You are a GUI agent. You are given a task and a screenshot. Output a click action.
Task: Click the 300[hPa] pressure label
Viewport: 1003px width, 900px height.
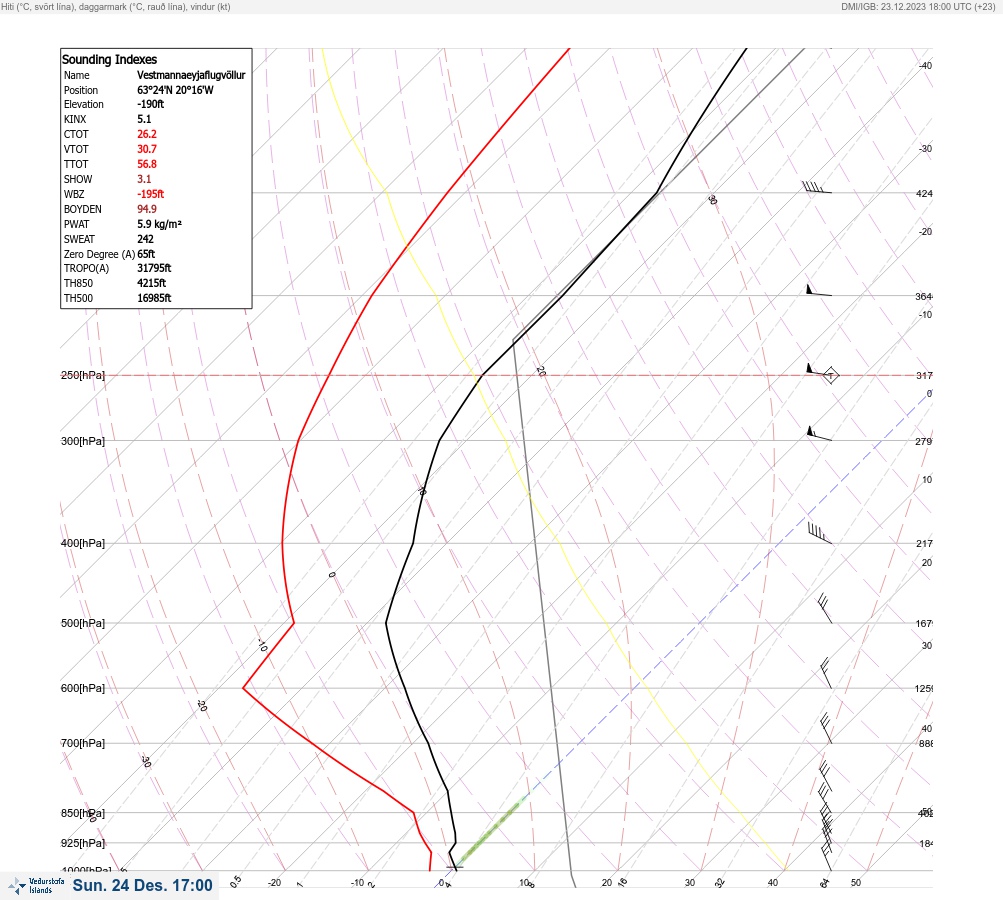click(83, 441)
